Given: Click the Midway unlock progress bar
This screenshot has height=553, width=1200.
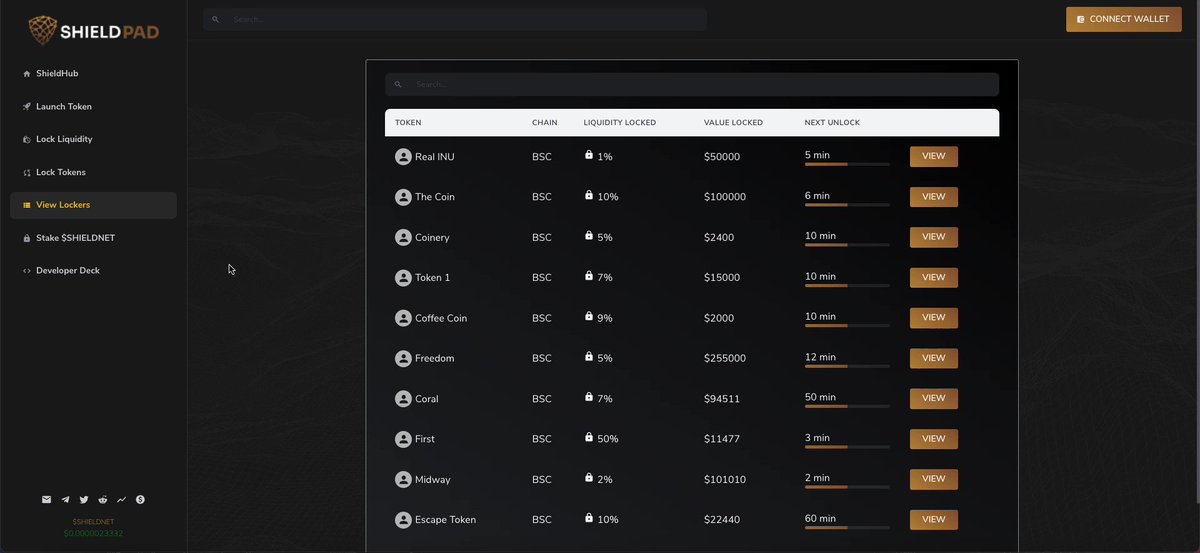Looking at the screenshot, I should pos(847,487).
